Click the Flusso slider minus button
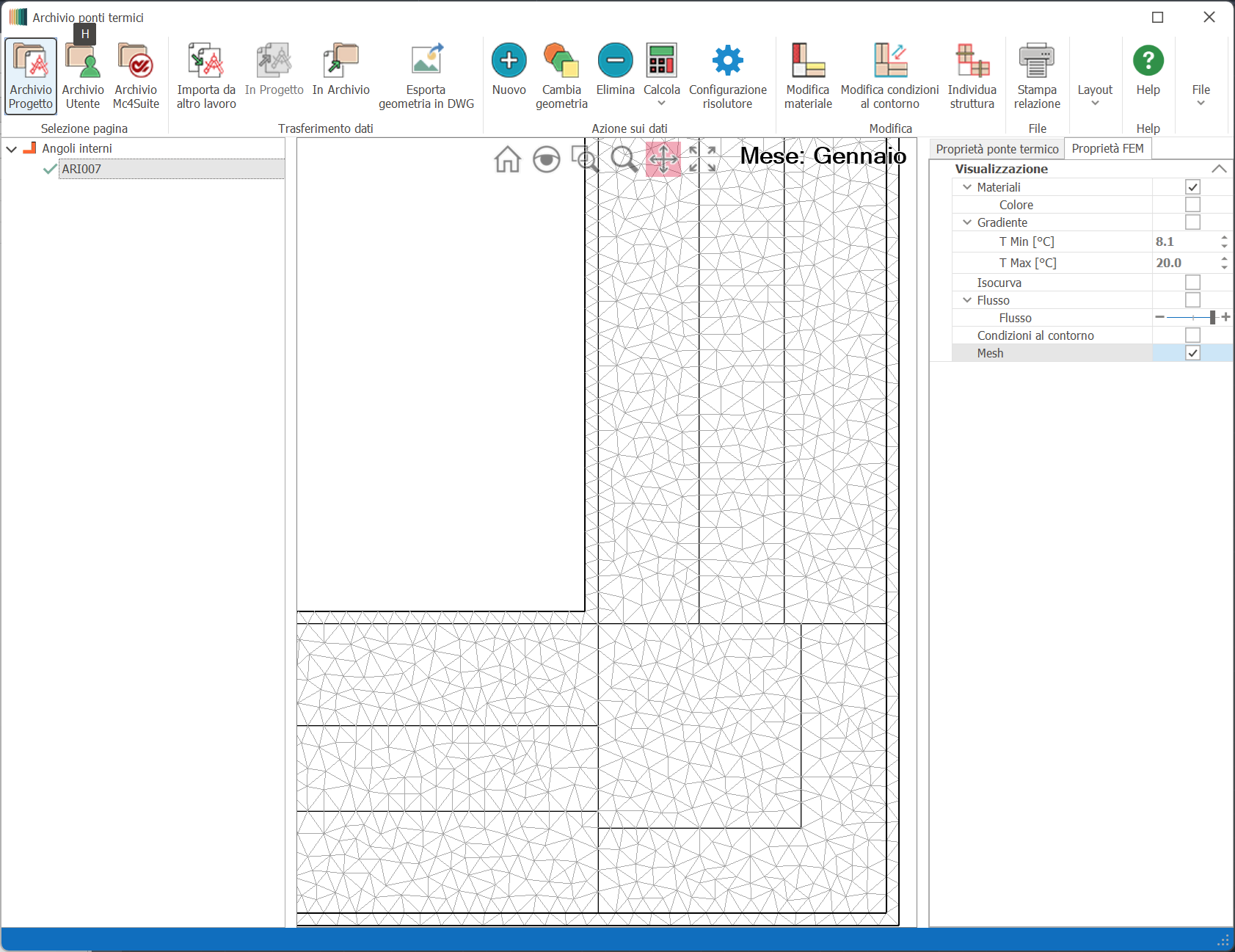 point(1159,317)
